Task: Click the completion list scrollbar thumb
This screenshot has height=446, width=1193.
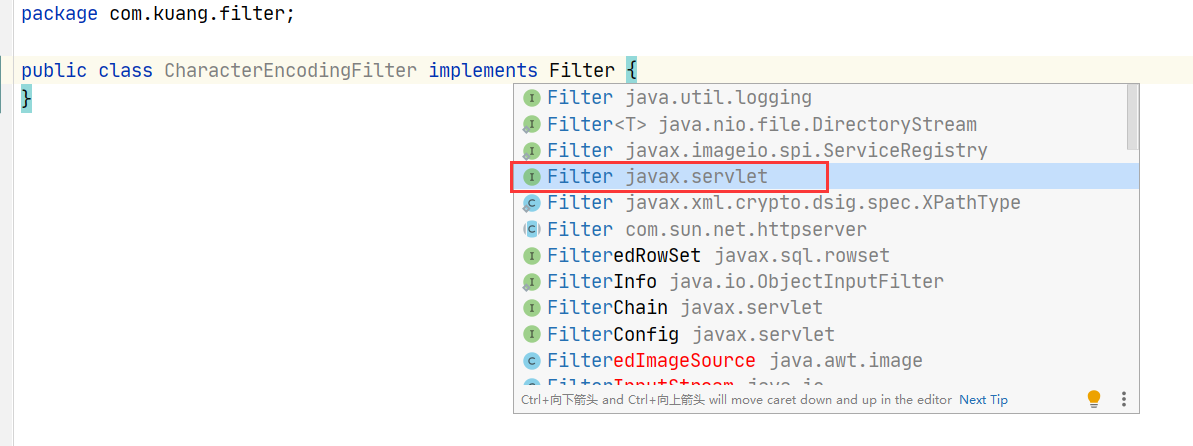Action: point(1132,117)
